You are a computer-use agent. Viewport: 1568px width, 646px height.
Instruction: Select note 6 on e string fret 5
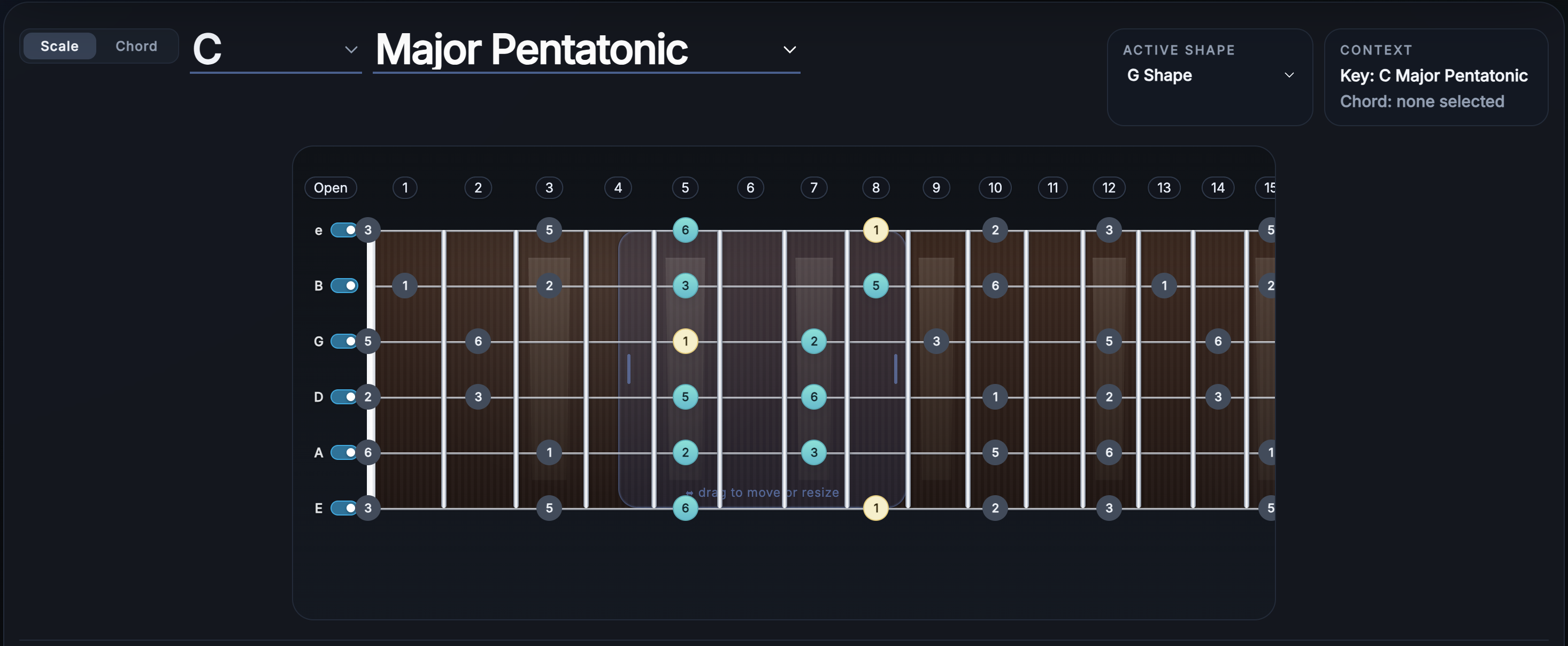686,230
